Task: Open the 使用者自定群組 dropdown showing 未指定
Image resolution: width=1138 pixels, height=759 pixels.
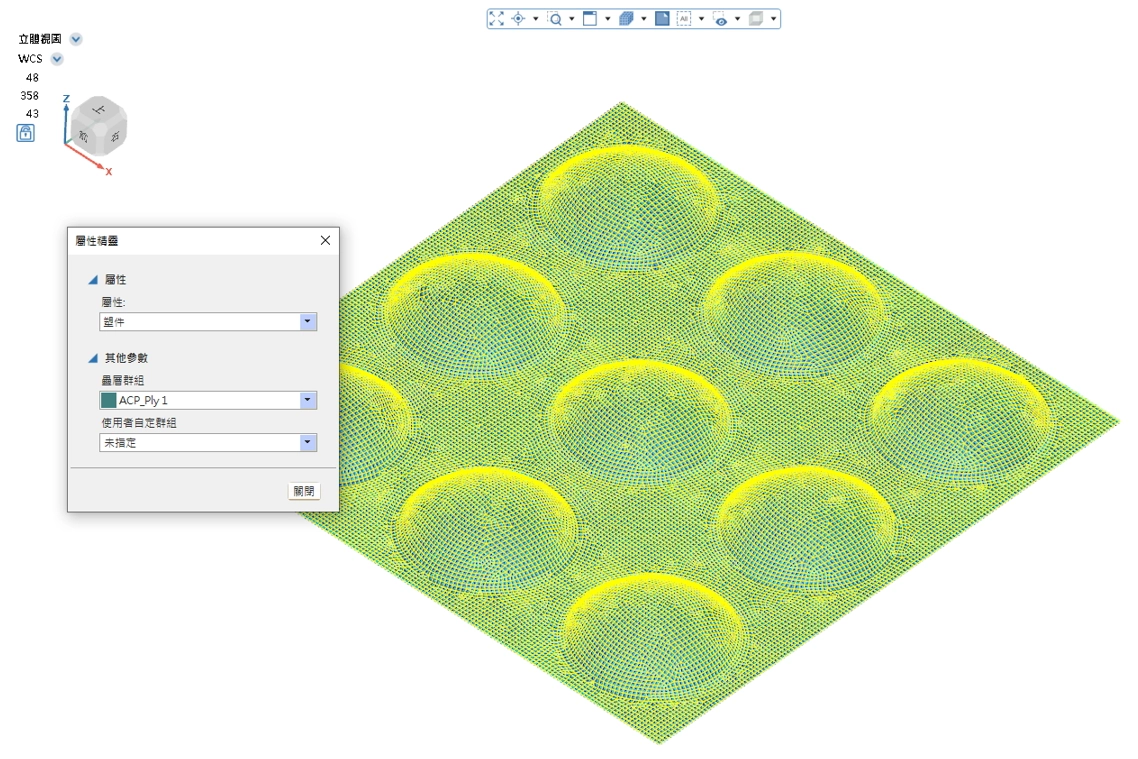Action: point(308,442)
